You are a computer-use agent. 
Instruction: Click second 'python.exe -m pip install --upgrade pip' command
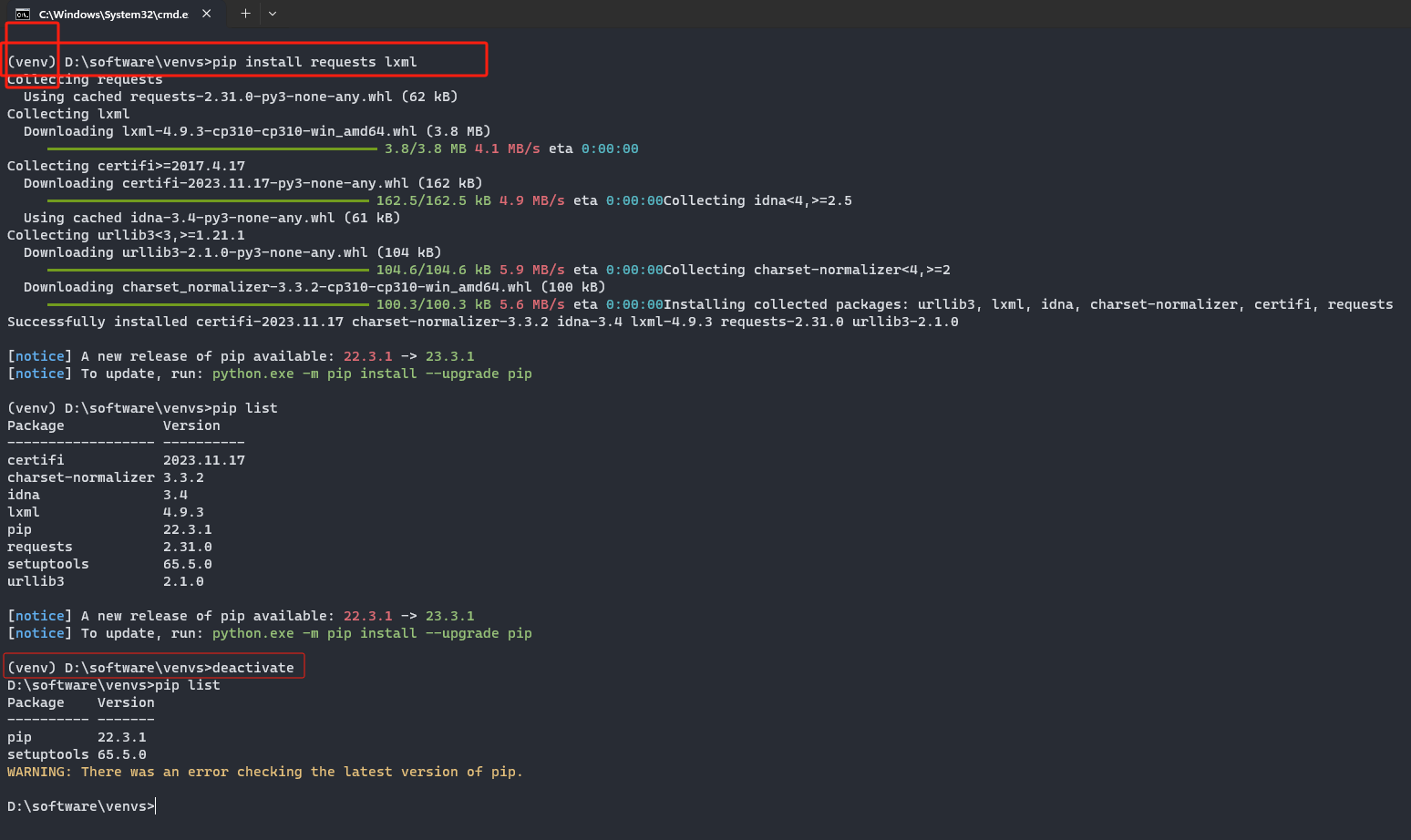click(x=372, y=633)
